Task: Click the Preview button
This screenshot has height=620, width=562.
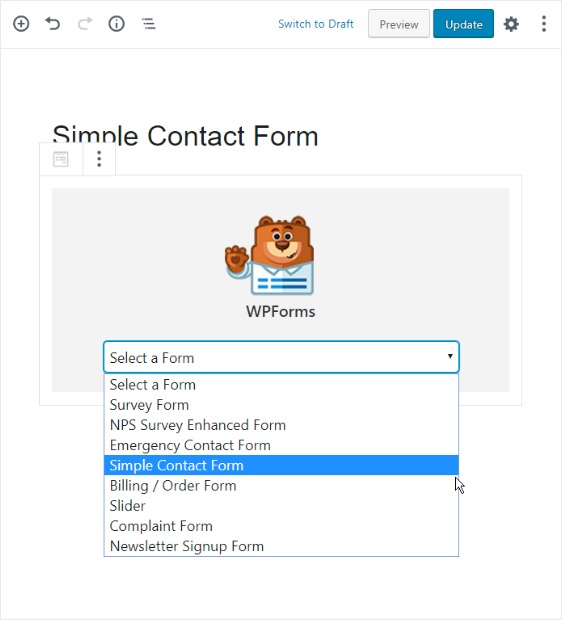Action: [x=399, y=24]
